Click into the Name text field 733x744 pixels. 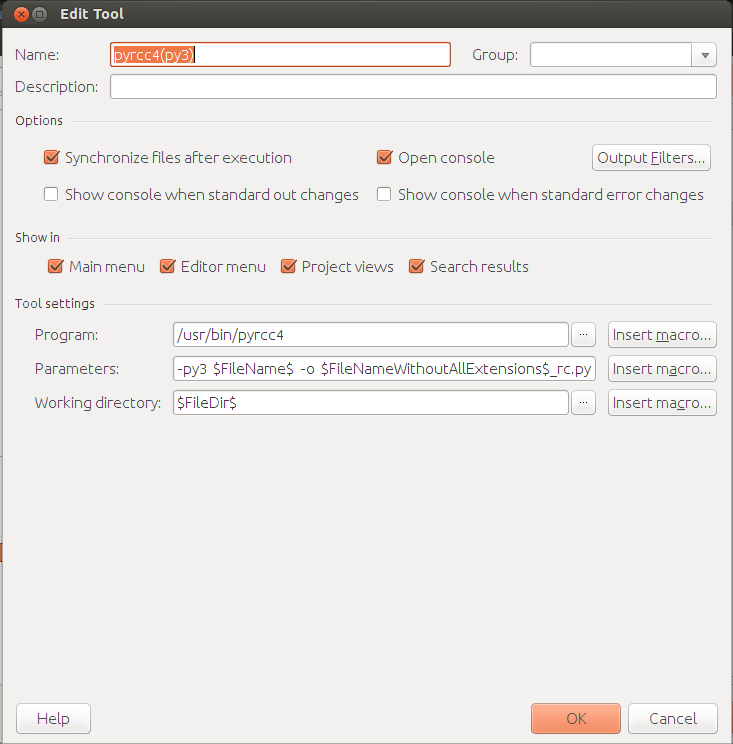point(280,55)
